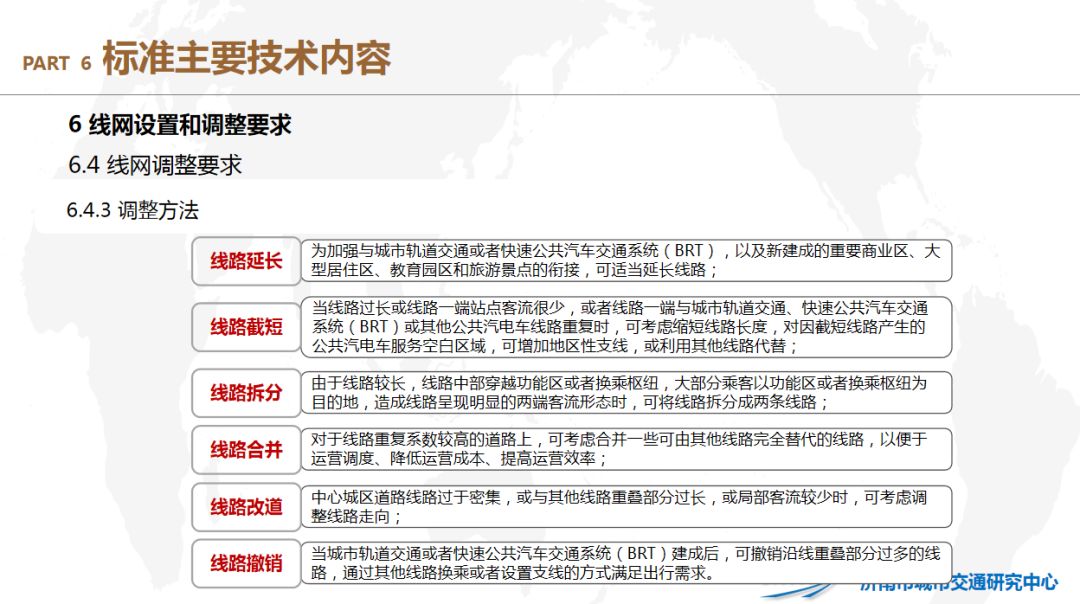The height and width of the screenshot is (604, 1080).
Task: Click the 线路延长 label box
Action: point(246,261)
